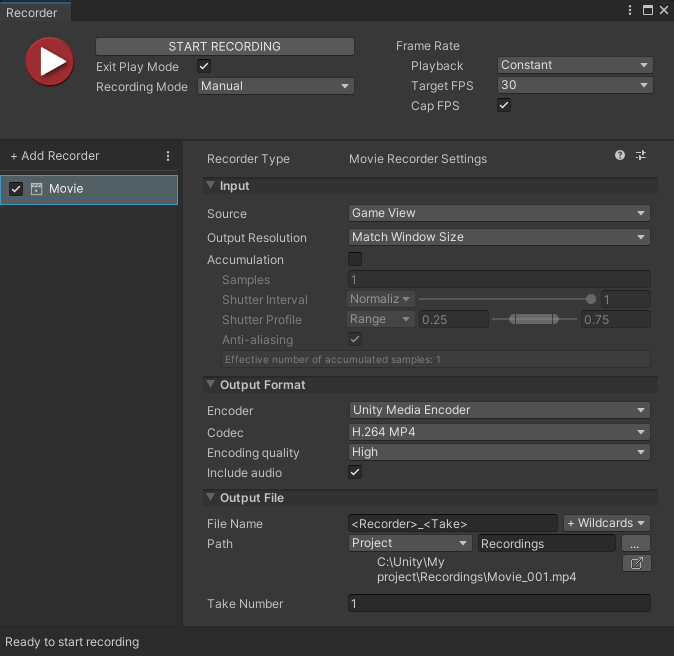The height and width of the screenshot is (656, 674).
Task: Select Movie recorder list item
Action: coord(89,189)
